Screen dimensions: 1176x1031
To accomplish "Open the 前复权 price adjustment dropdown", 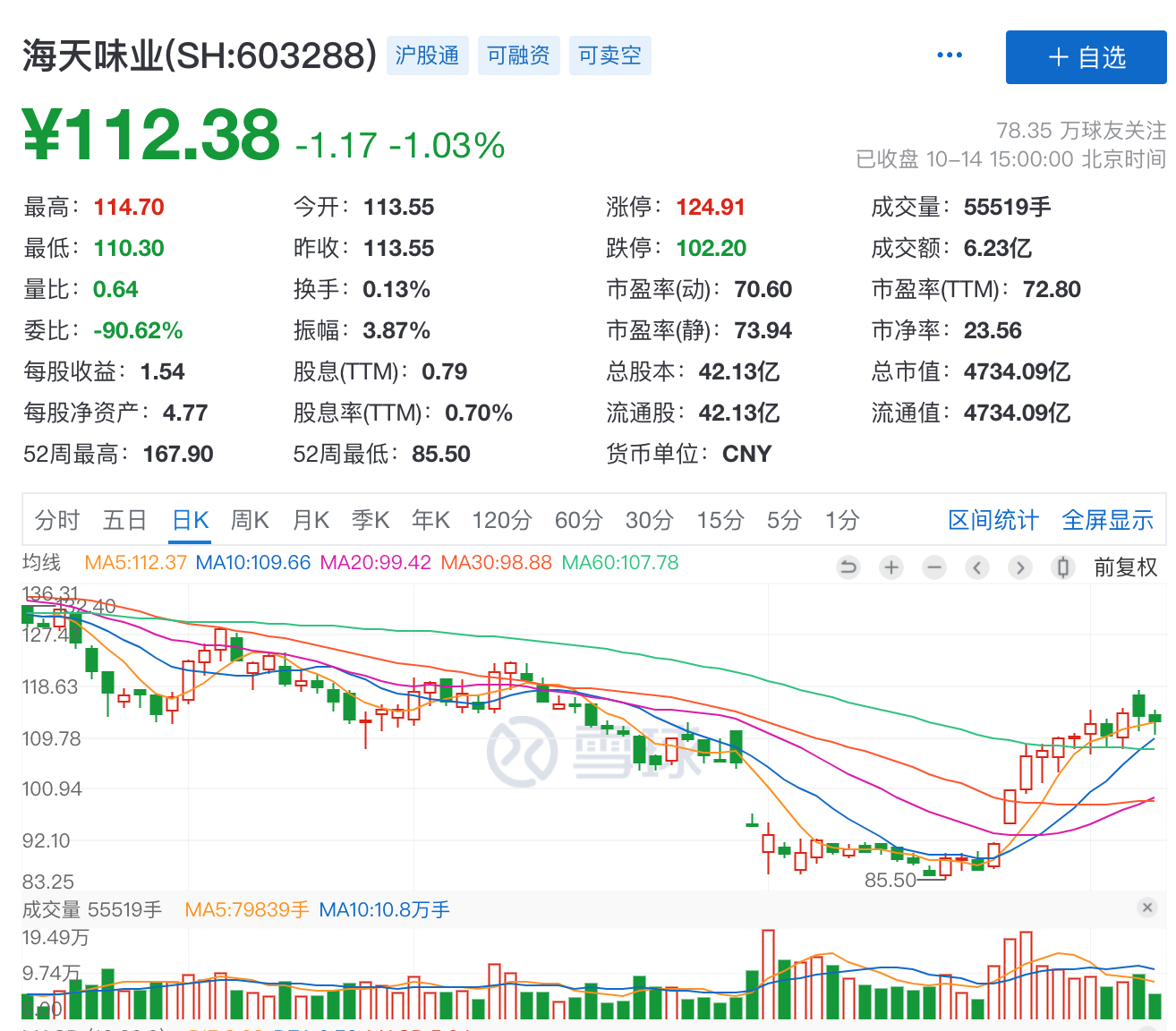I will [x=1127, y=567].
